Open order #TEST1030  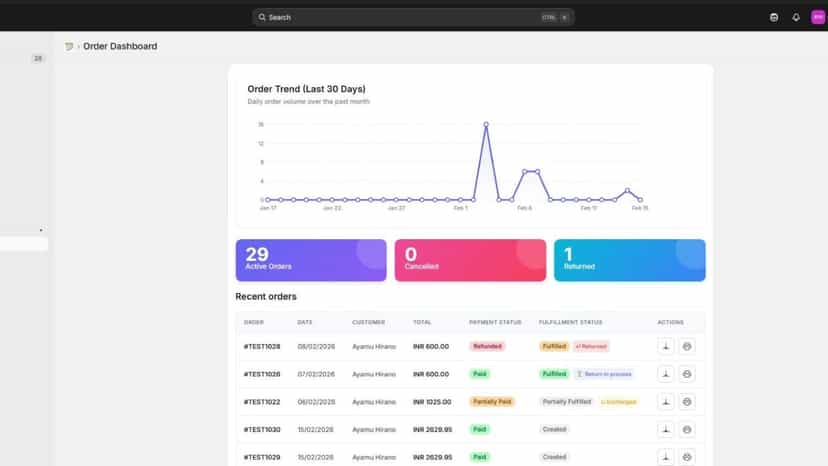tap(262, 430)
